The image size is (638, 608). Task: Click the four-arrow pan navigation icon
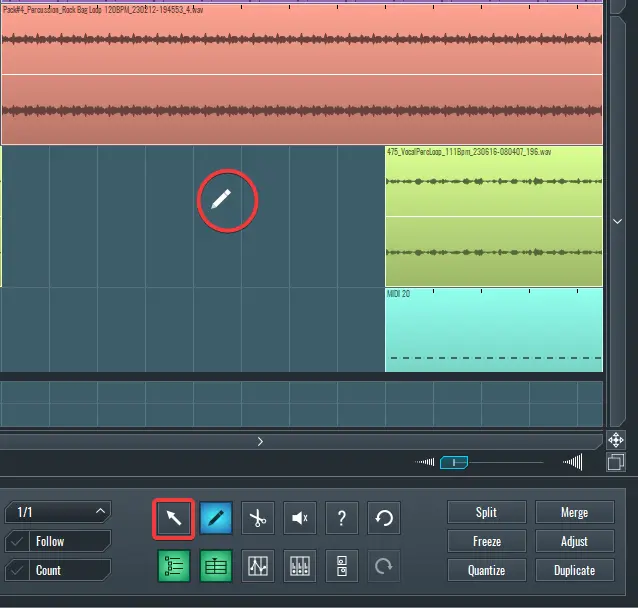[x=616, y=440]
